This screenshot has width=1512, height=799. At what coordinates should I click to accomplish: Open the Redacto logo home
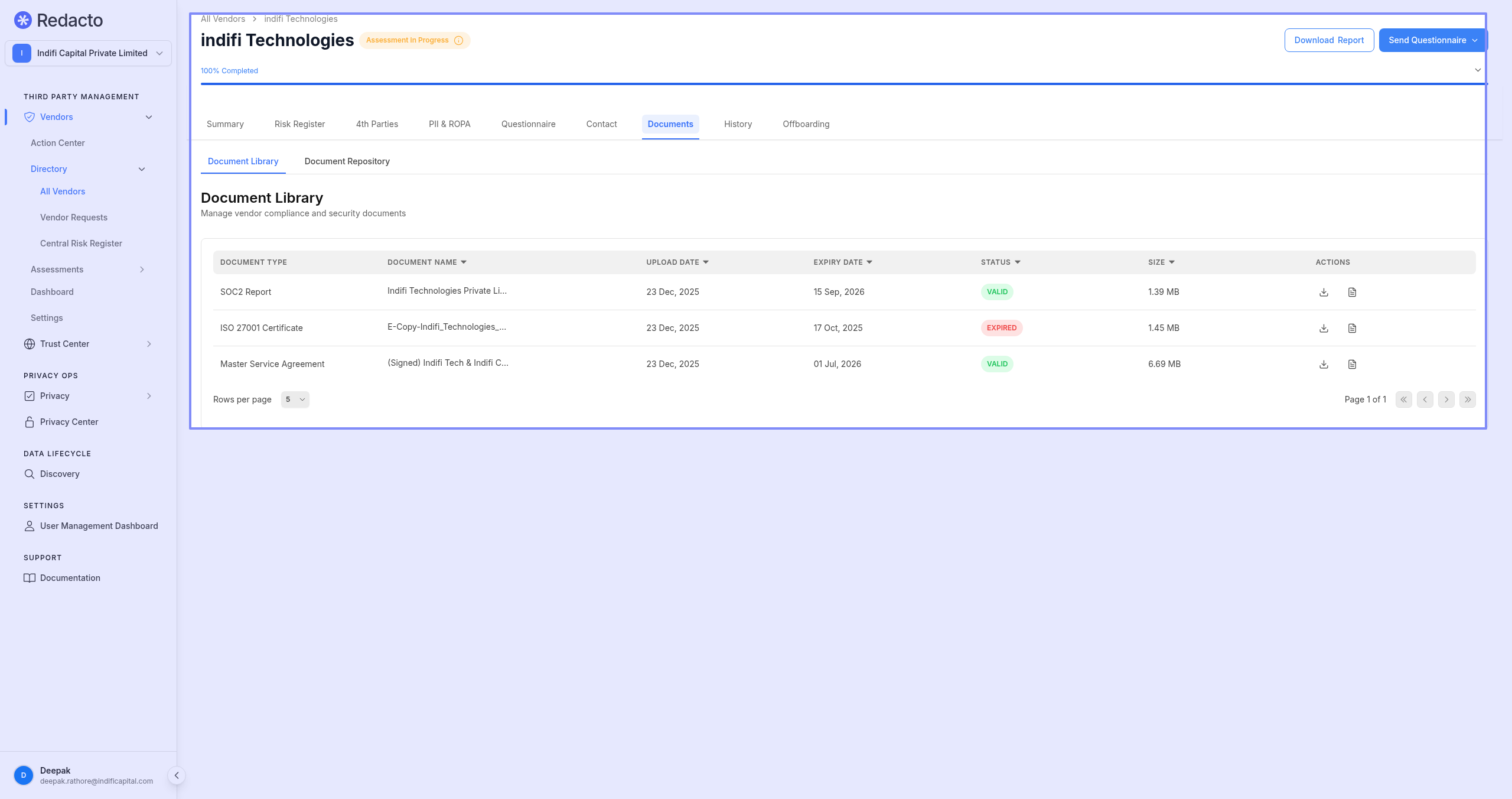(58, 20)
